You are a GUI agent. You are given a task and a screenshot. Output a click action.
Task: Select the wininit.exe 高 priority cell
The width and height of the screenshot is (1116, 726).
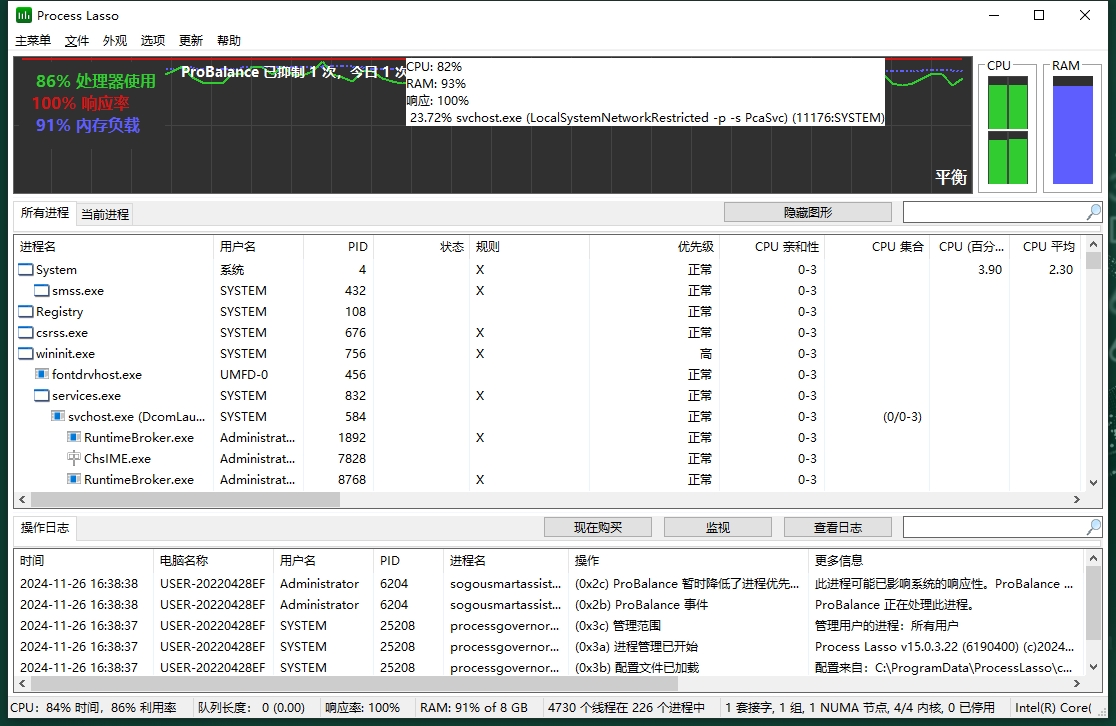click(x=705, y=354)
